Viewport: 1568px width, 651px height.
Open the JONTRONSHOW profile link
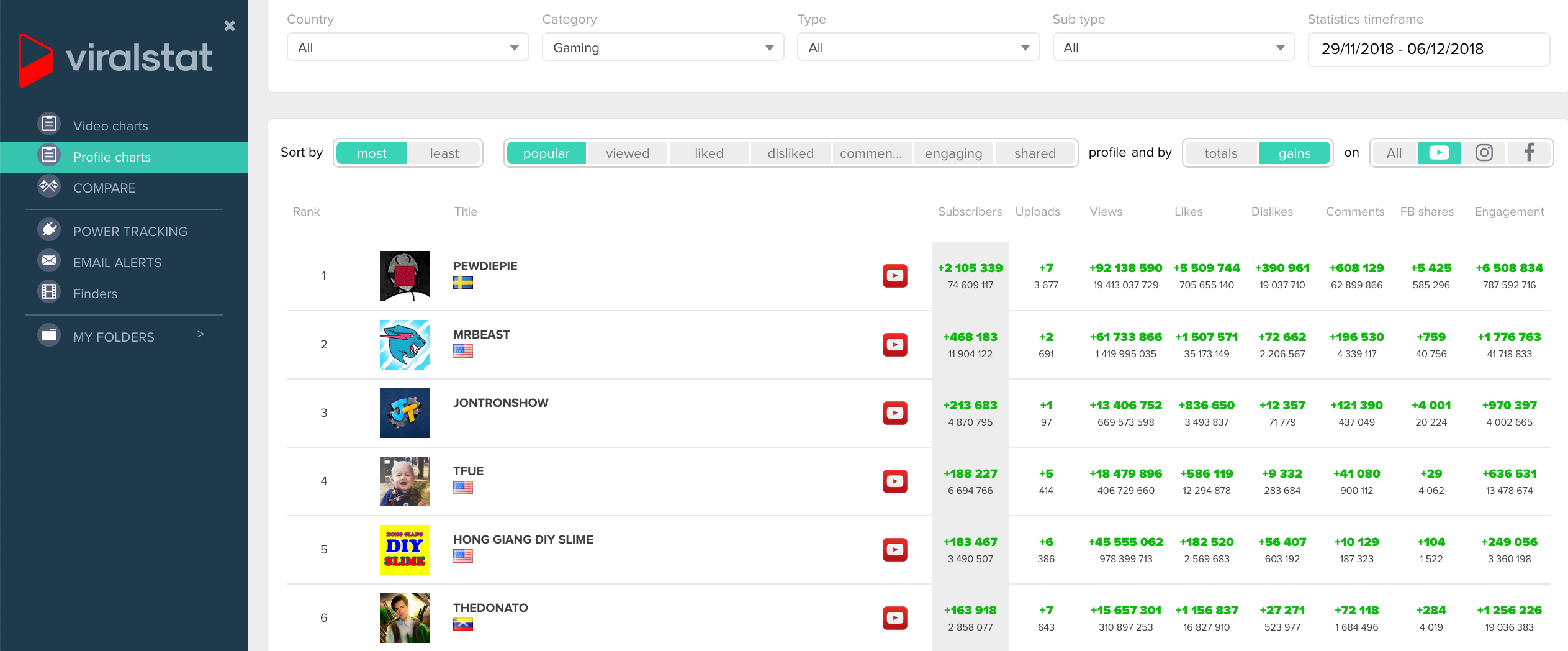point(500,403)
